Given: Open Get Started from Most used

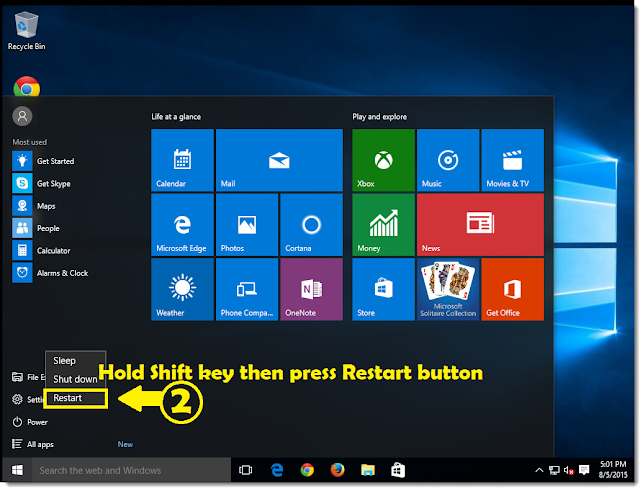Looking at the screenshot, I should coord(44,161).
